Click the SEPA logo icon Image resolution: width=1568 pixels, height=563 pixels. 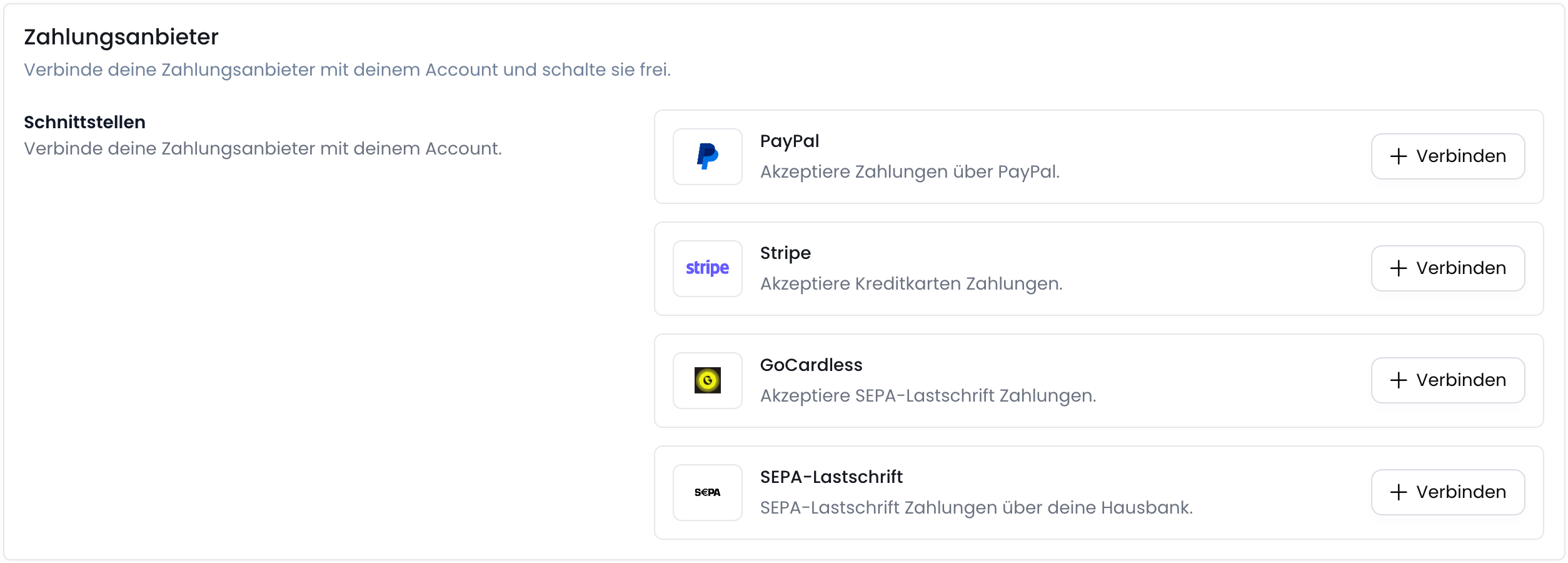tap(706, 492)
